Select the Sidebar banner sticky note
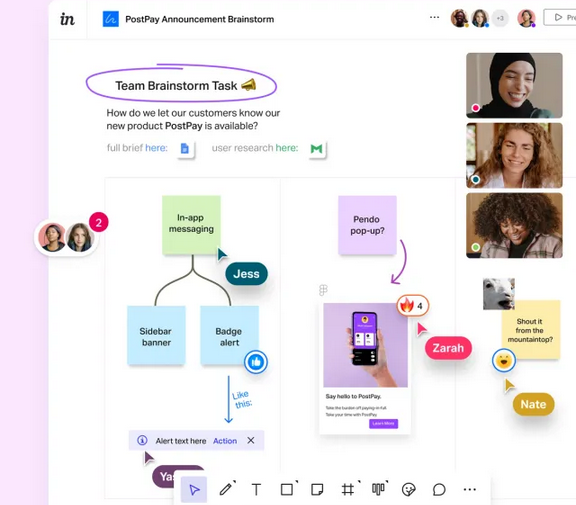Viewport: 576px width, 505px height. point(156,335)
